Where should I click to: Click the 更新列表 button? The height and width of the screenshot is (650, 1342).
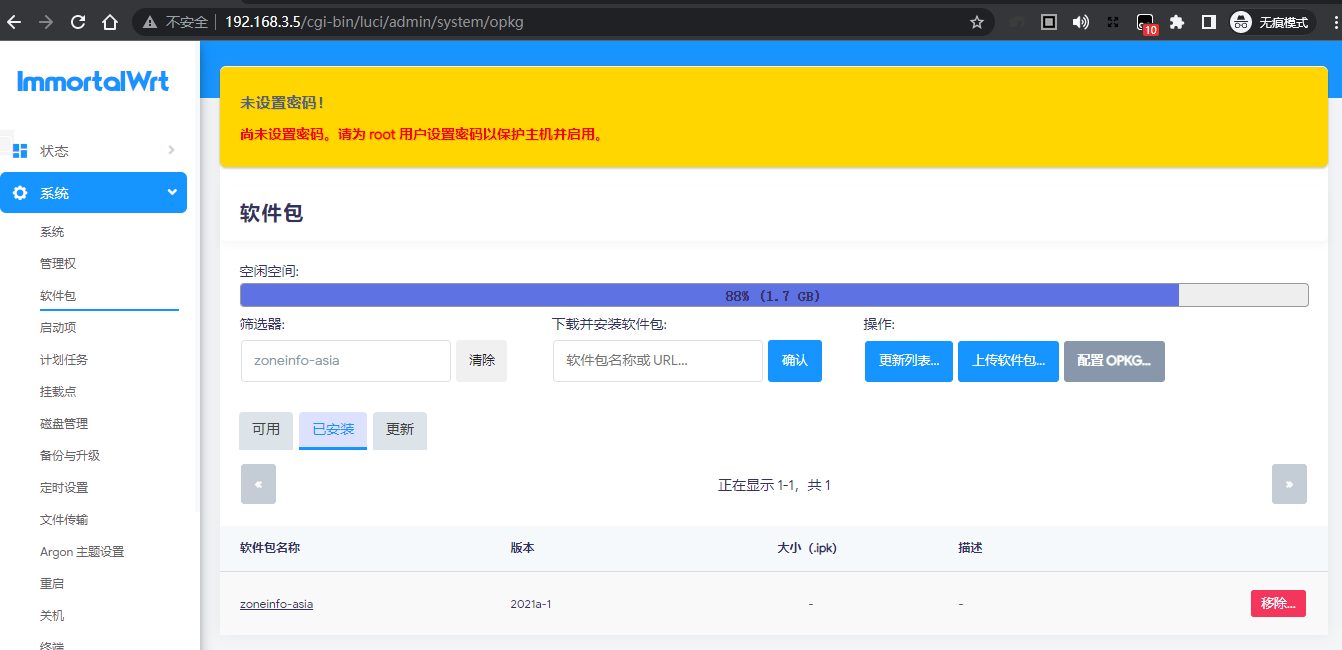pyautogui.click(x=908, y=361)
